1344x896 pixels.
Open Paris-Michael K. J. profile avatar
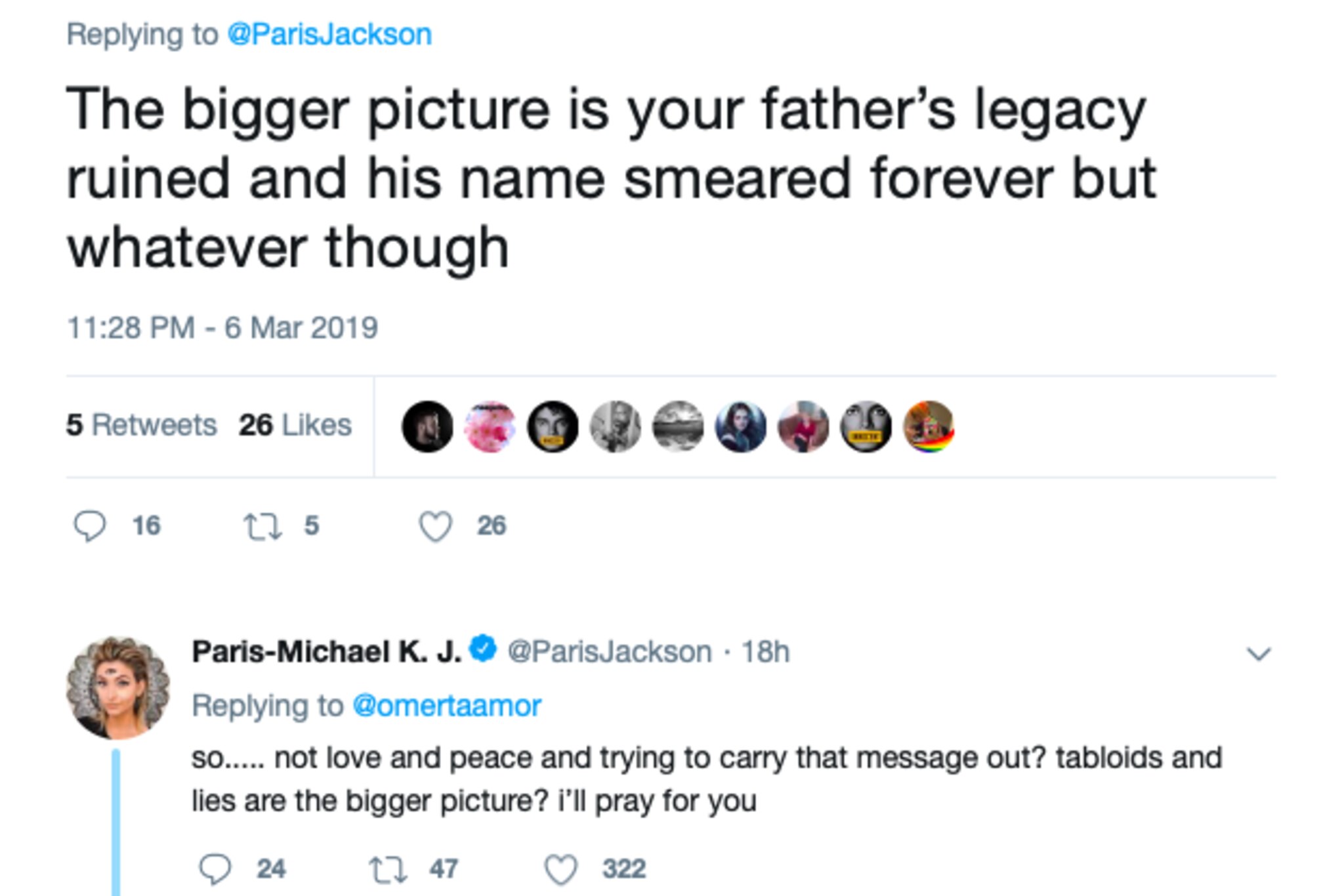(118, 687)
